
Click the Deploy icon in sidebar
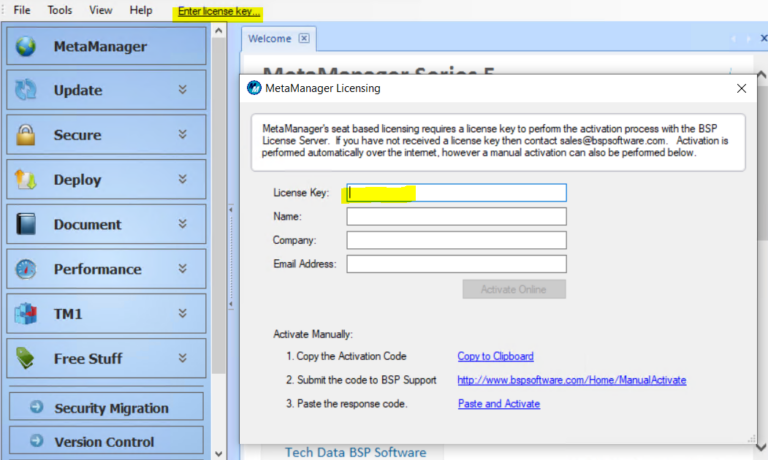pyautogui.click(x=25, y=179)
